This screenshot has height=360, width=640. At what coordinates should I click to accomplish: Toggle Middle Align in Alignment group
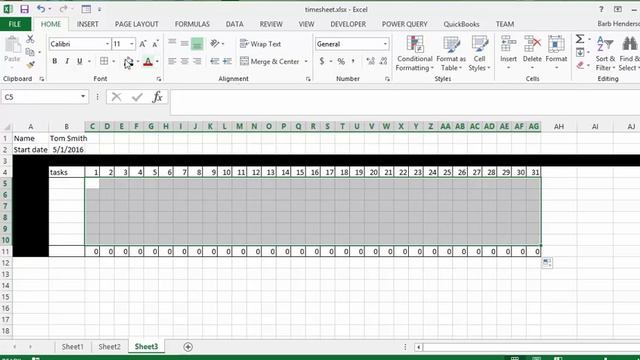click(x=184, y=44)
